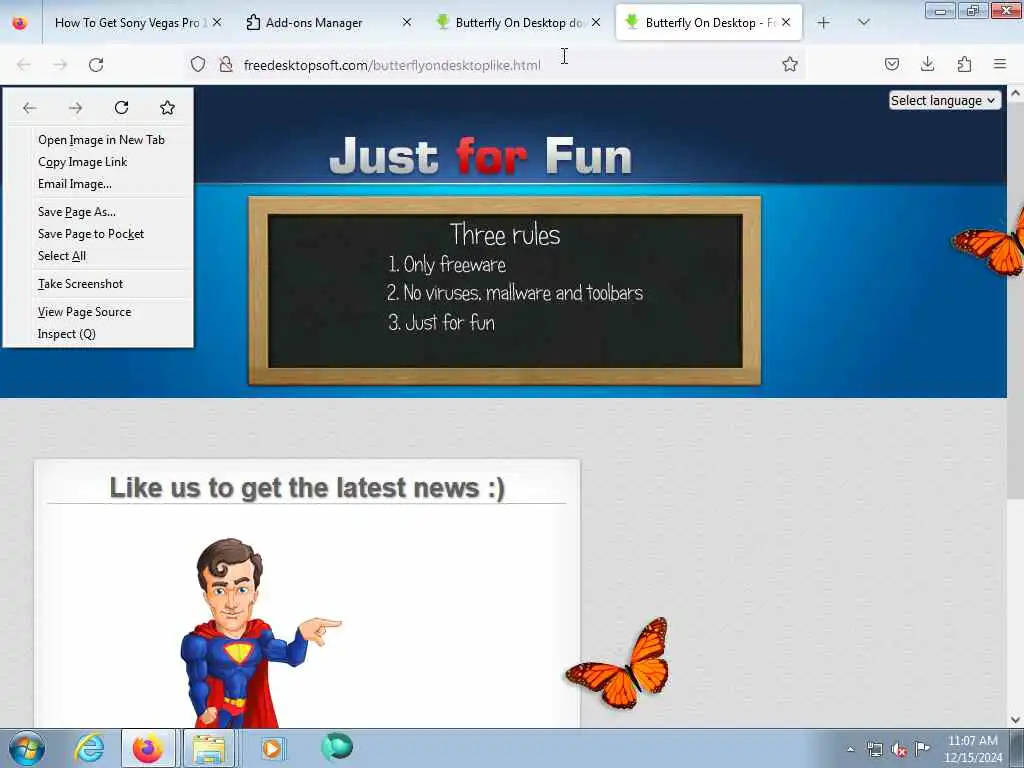
Task: Open View Page Source
Action: 84,312
